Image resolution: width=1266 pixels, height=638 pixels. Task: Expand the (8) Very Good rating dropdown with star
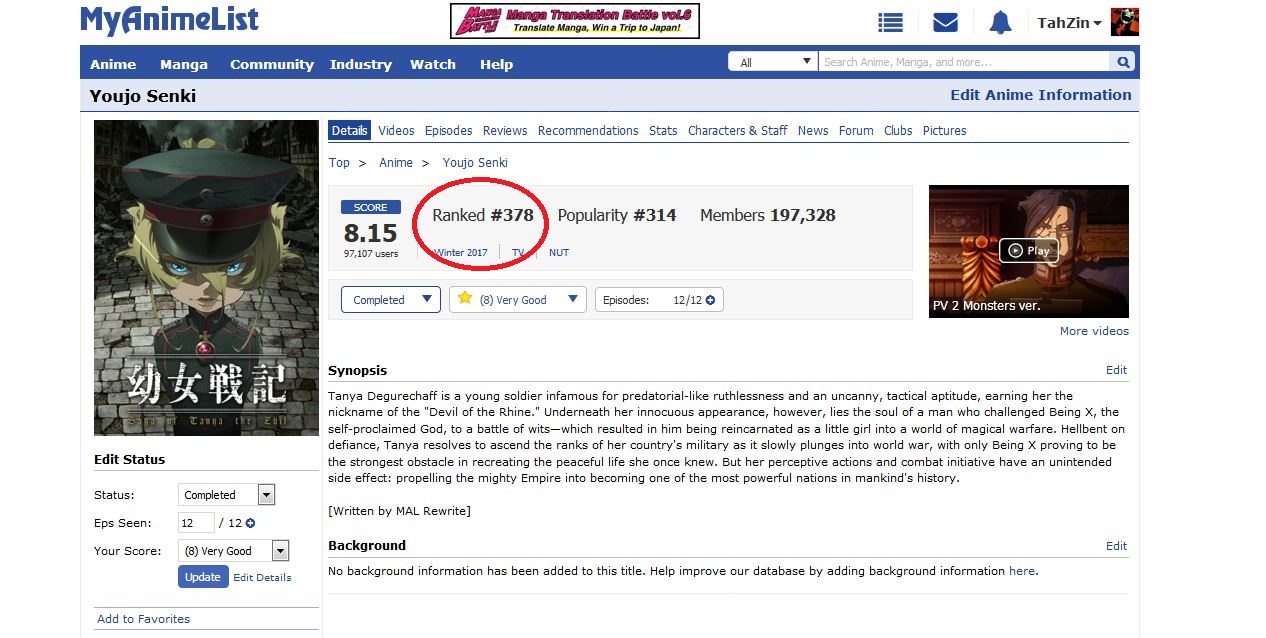point(518,299)
